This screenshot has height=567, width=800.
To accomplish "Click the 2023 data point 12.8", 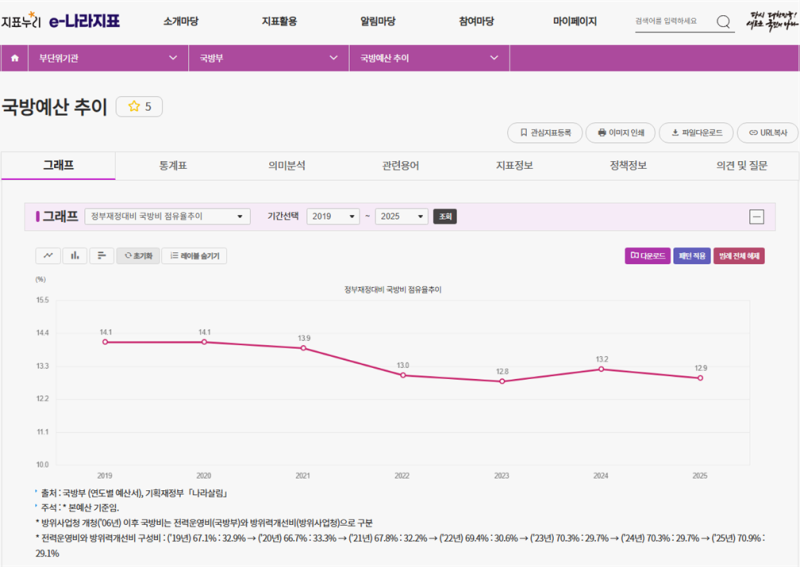I will (x=502, y=381).
